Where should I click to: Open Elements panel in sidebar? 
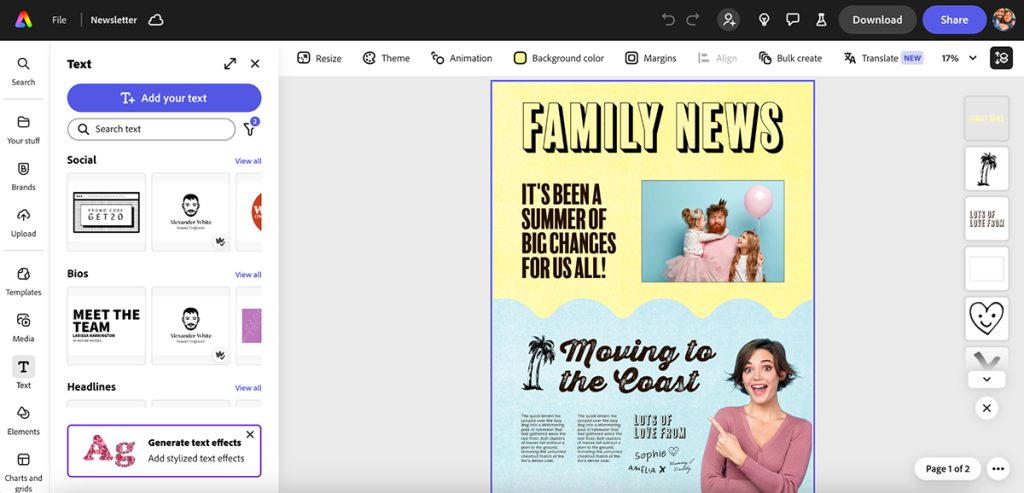(x=24, y=421)
